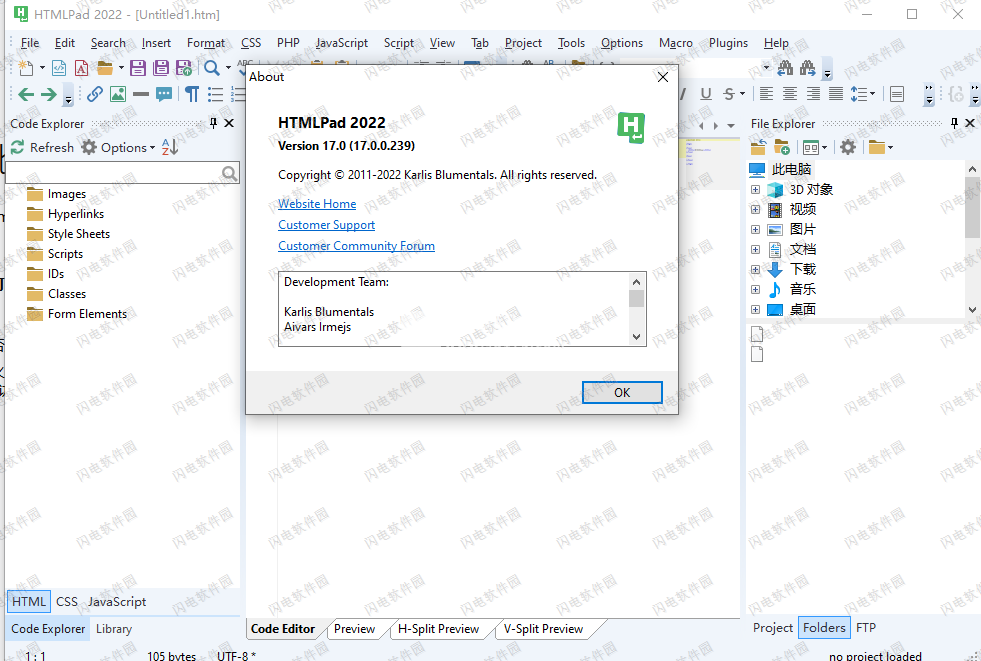Viewport: 981px width, 661px height.
Task: Insert a horizontal rule with the line icon
Action: tap(141, 94)
